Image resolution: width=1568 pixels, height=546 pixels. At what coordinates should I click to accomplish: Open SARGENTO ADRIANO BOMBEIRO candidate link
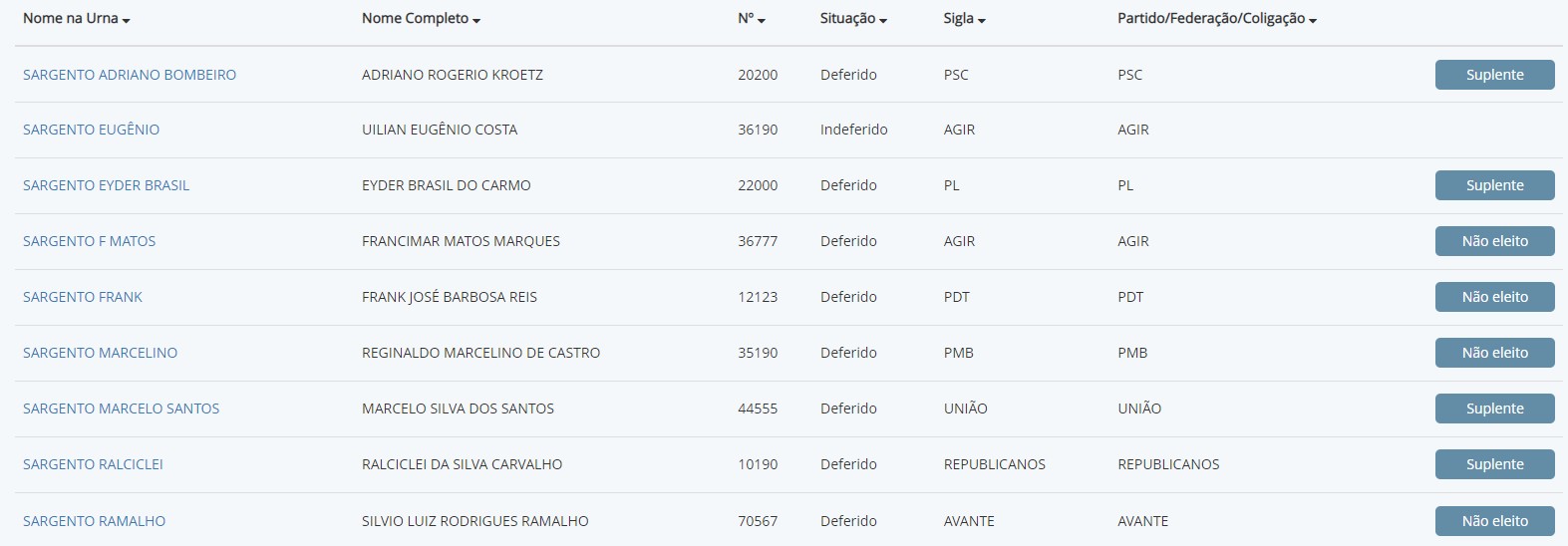click(x=130, y=75)
